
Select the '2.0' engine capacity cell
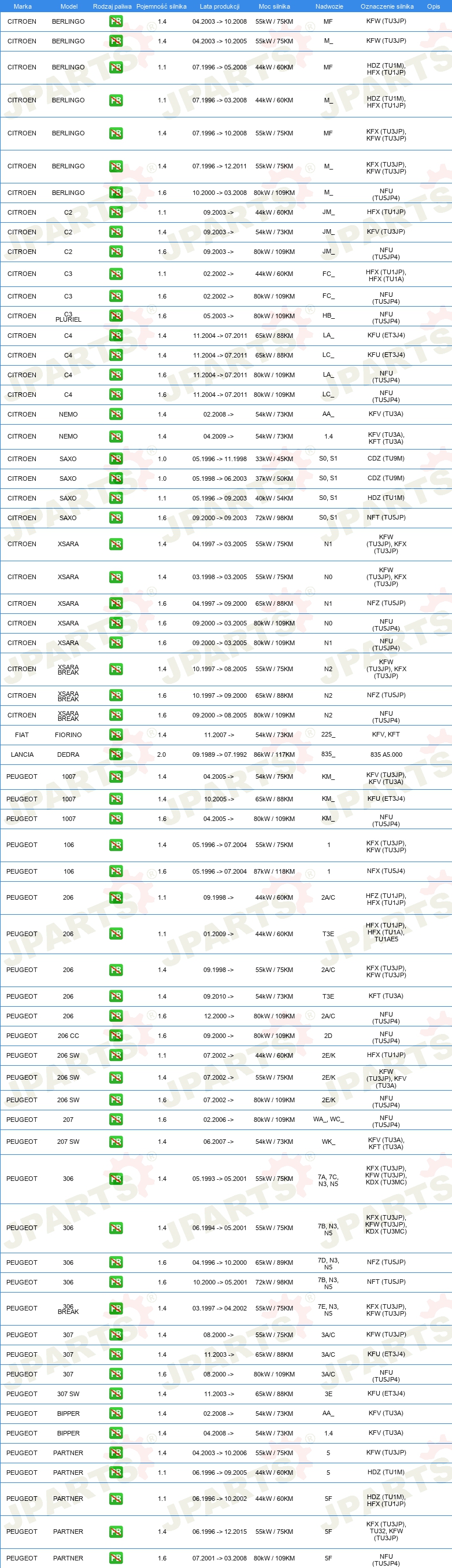162,754
